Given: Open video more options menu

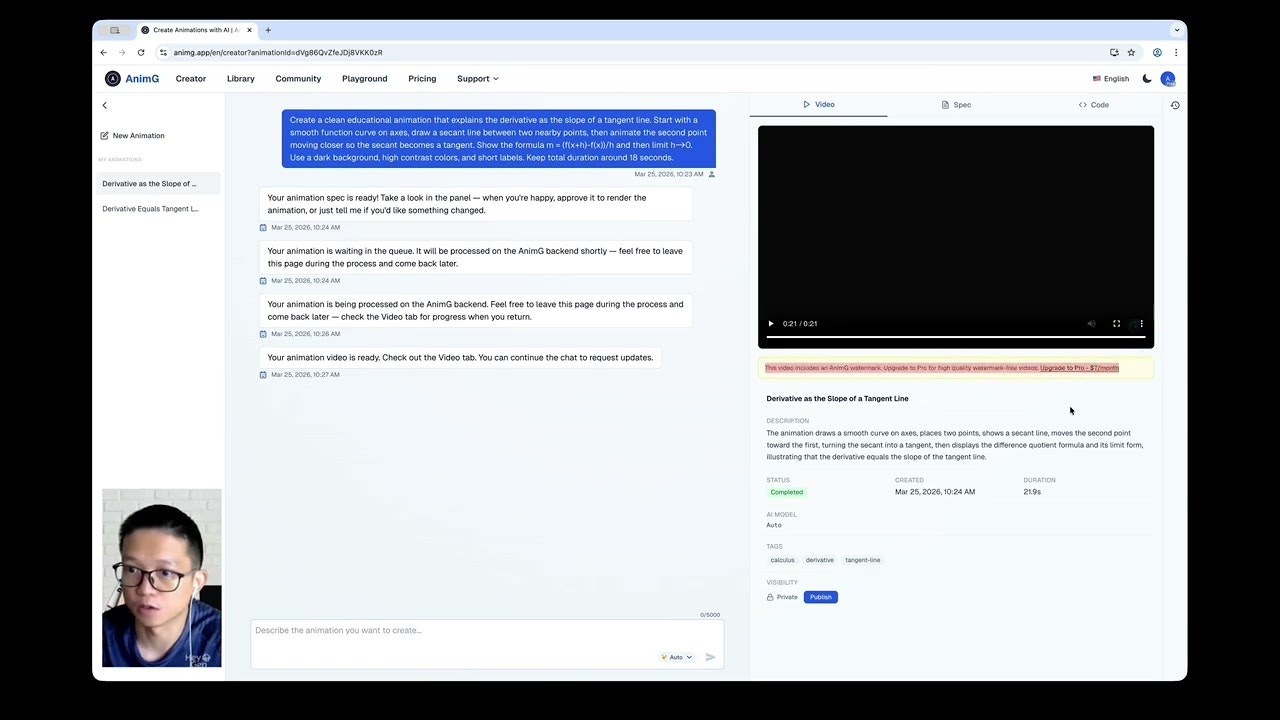Looking at the screenshot, I should pos(1141,323).
